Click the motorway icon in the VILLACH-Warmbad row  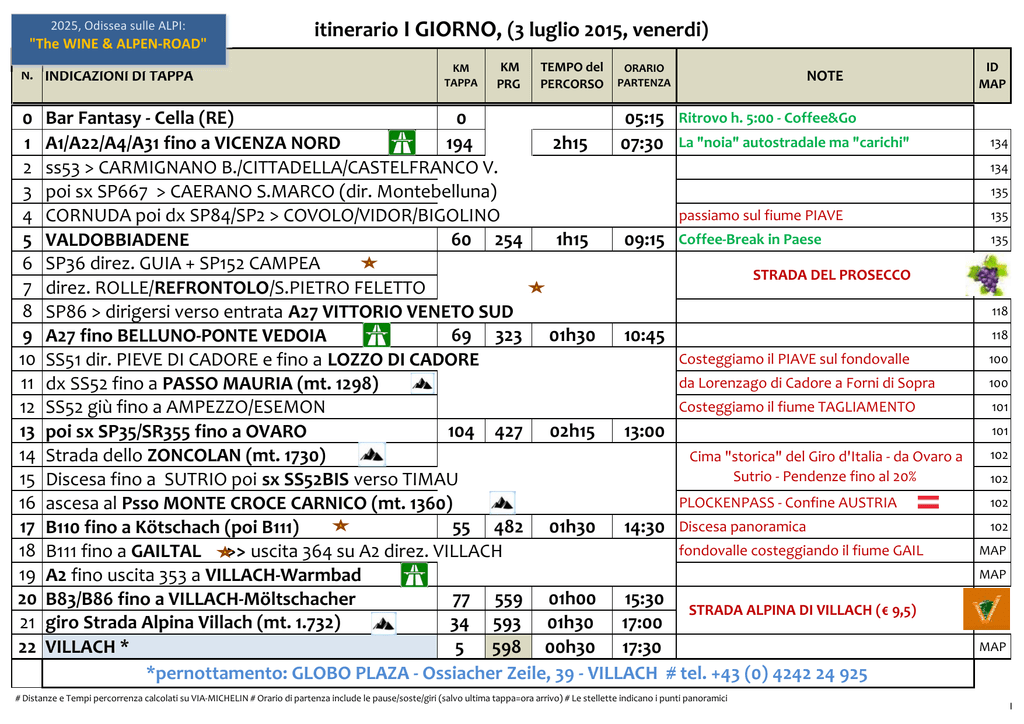tap(414, 574)
